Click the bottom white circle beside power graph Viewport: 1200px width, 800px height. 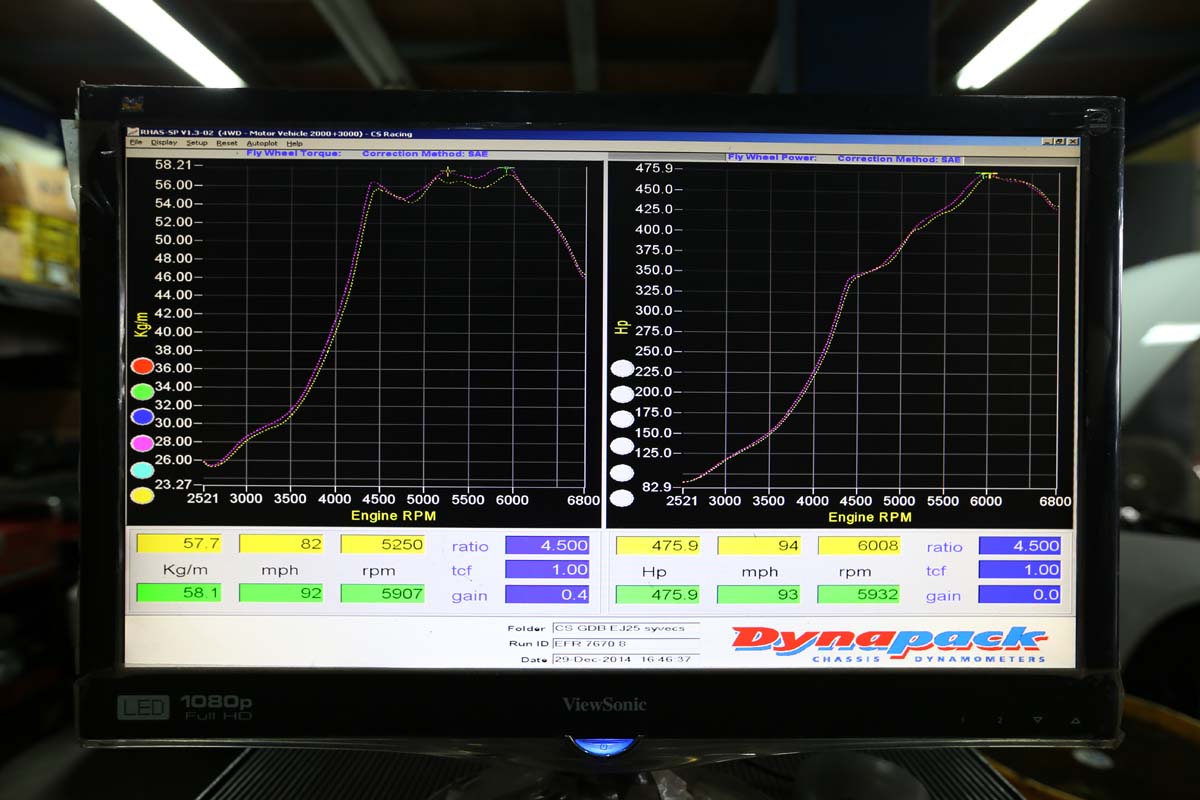622,498
